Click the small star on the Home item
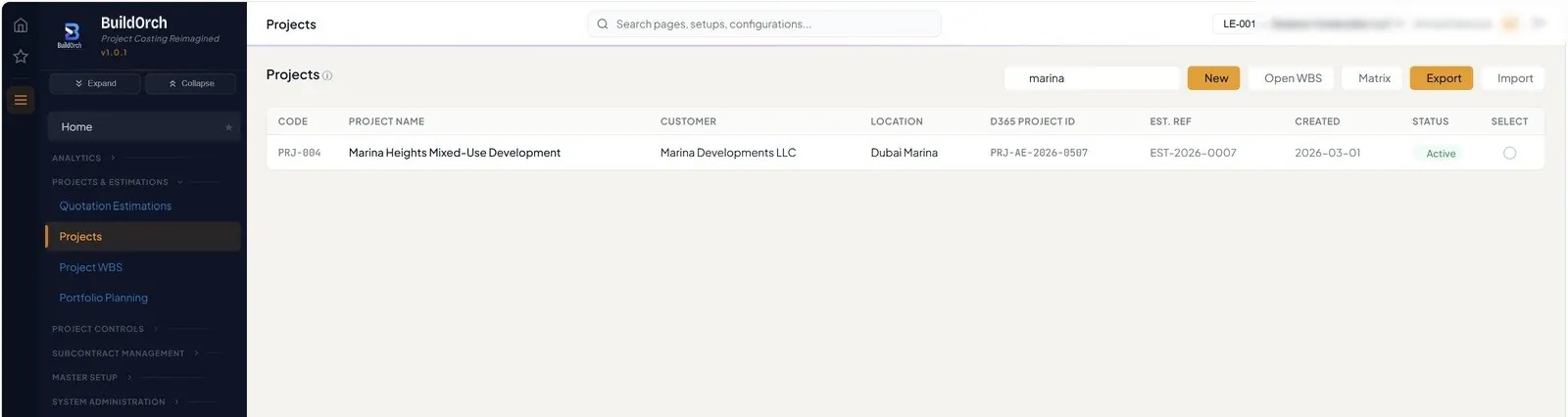This screenshot has height=417, width=1568. (228, 127)
